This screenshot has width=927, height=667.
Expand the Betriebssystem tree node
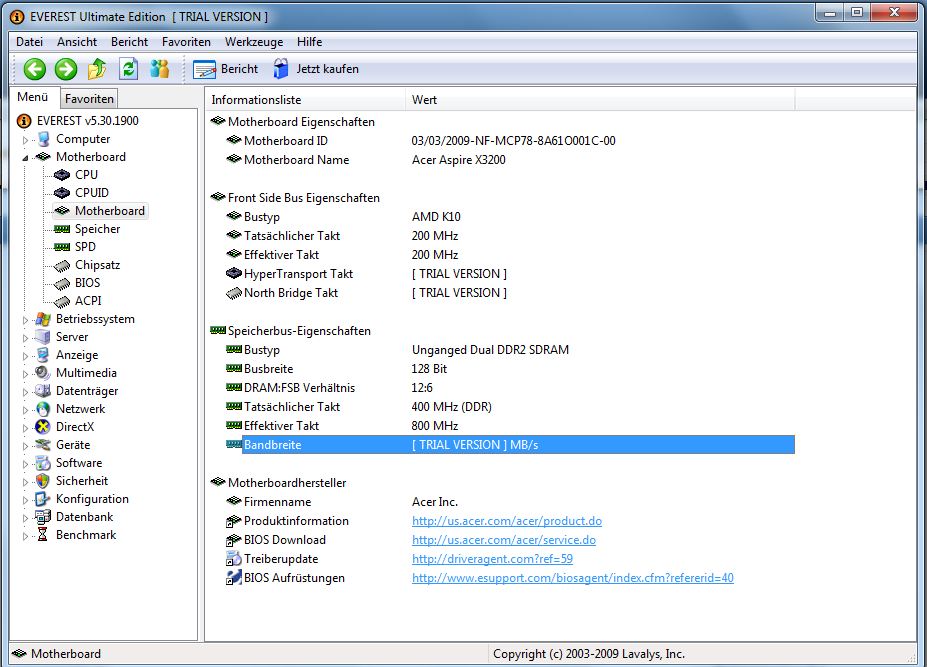coord(25,320)
